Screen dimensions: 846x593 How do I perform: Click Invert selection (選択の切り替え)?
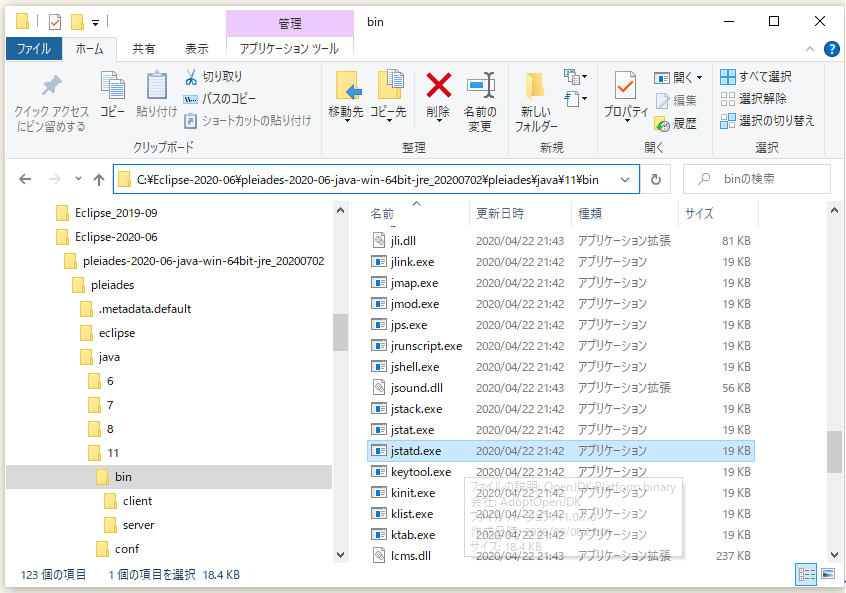pyautogui.click(x=767, y=121)
